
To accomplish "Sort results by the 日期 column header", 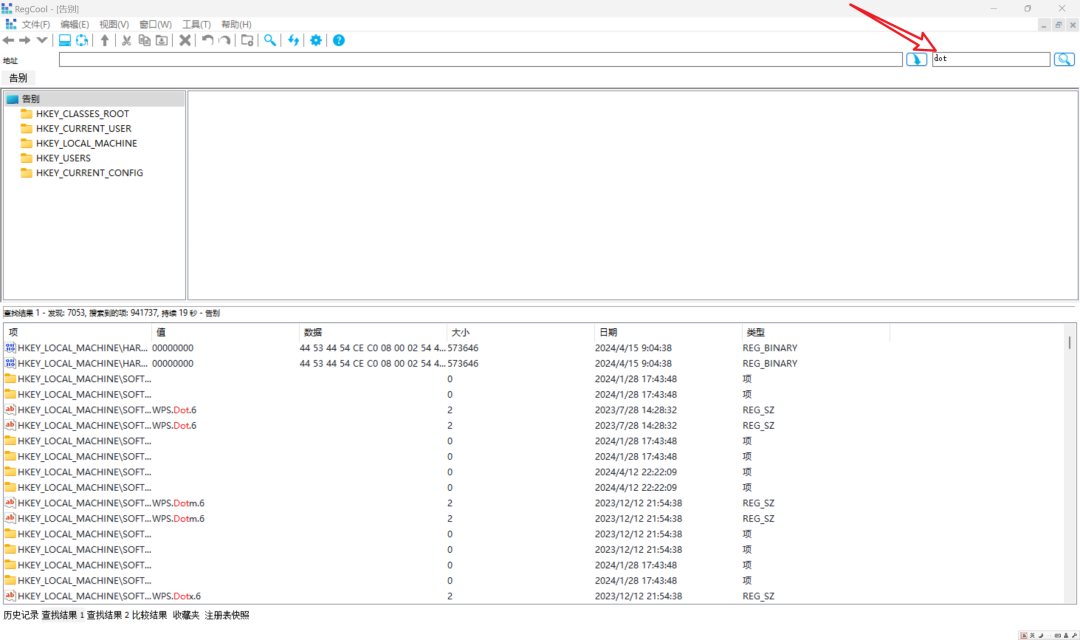I will pos(667,332).
